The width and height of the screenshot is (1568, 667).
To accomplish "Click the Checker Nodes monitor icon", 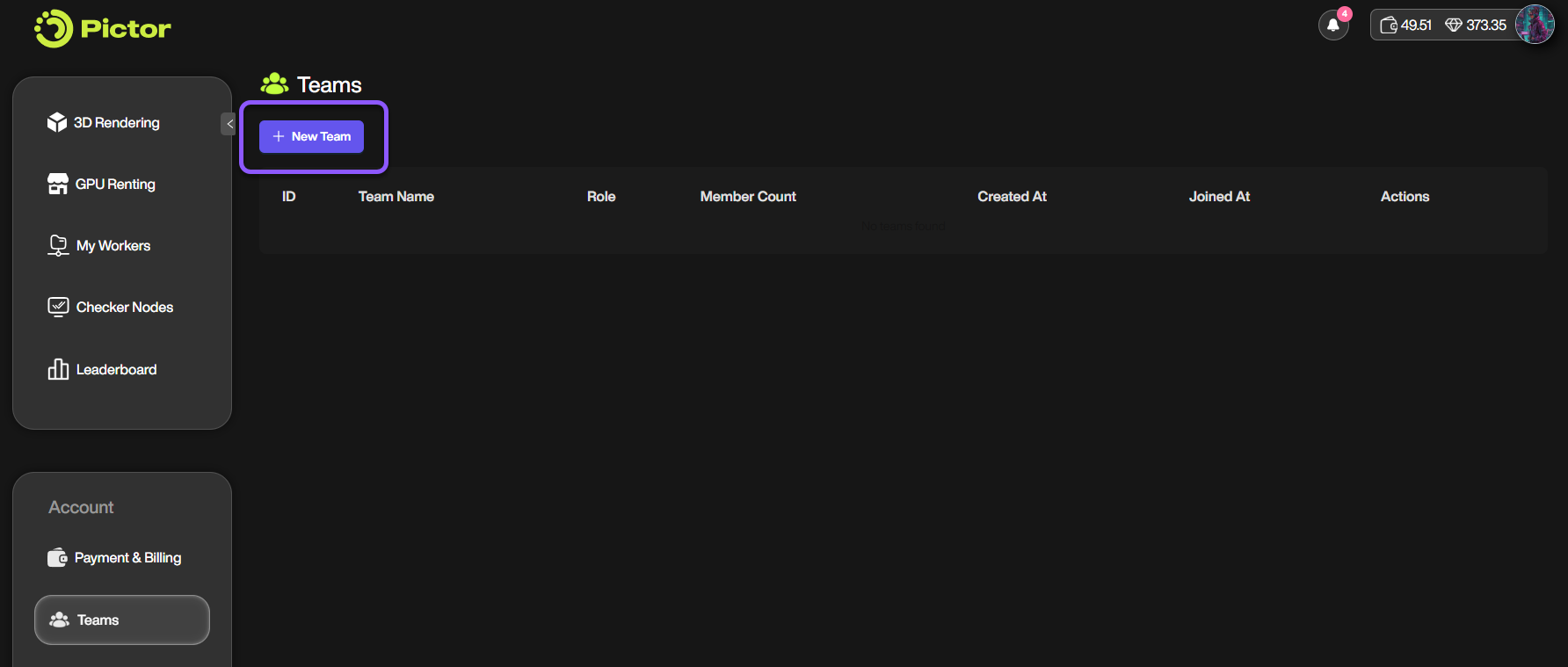I will [58, 307].
